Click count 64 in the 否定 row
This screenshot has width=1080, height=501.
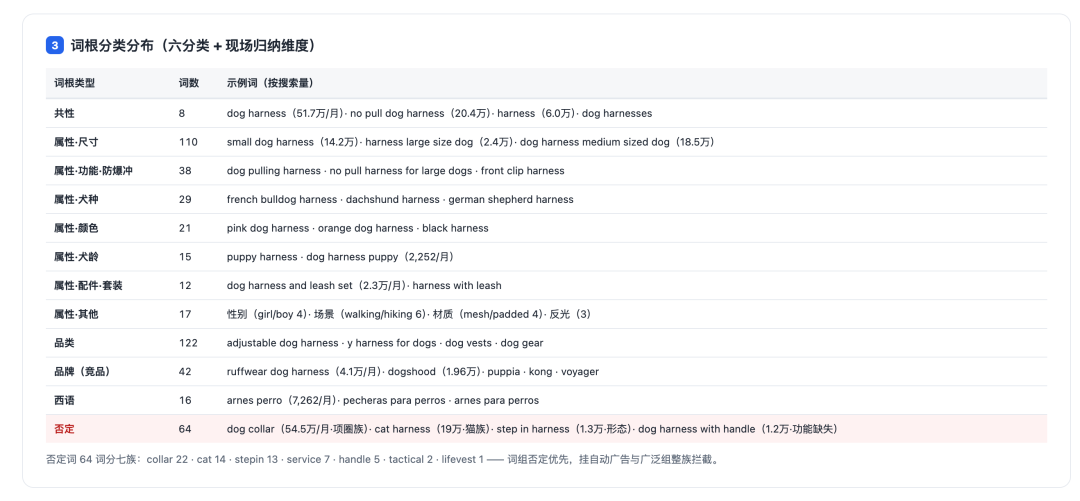[x=185, y=429]
